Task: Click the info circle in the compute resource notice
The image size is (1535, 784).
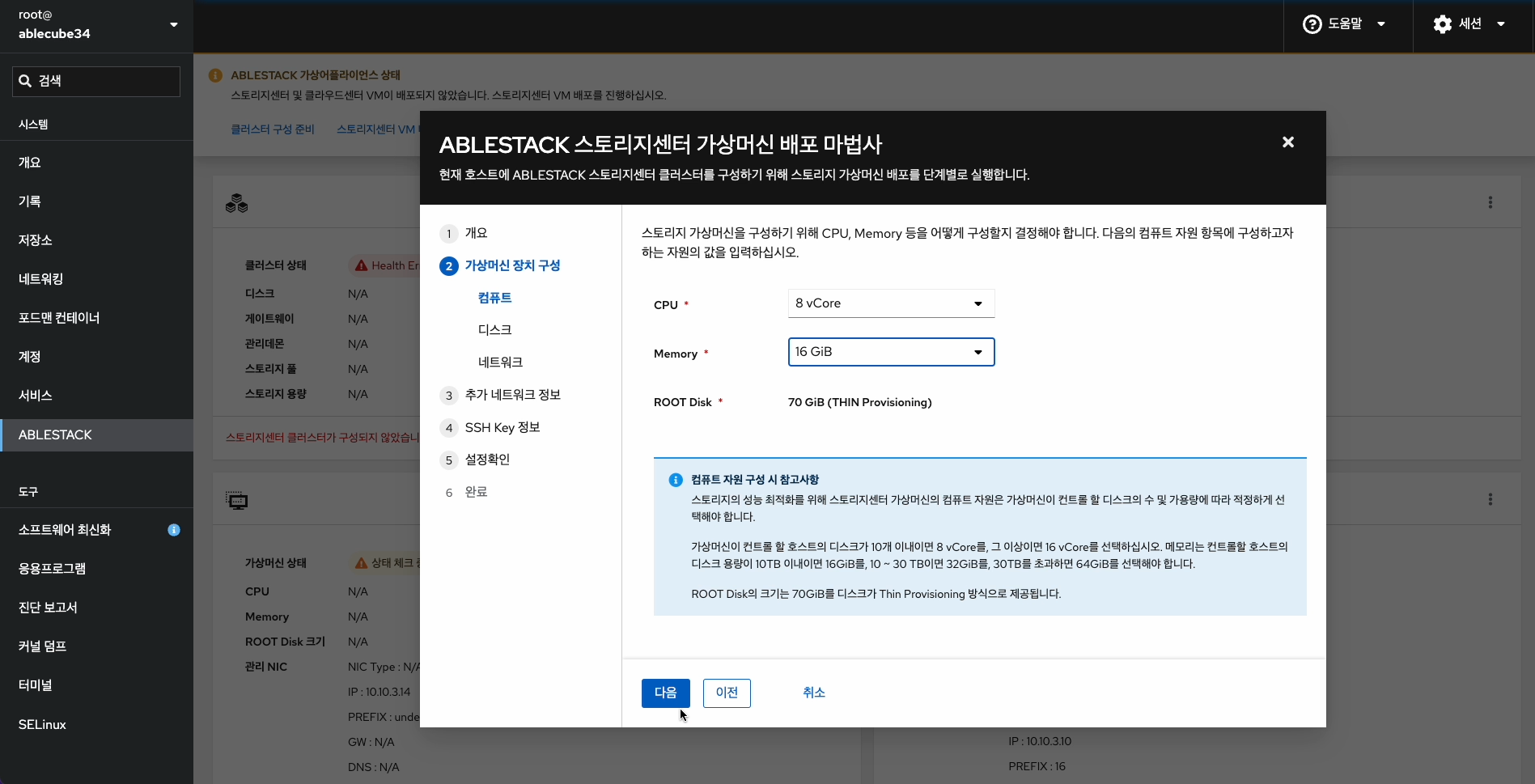Action: (x=675, y=479)
